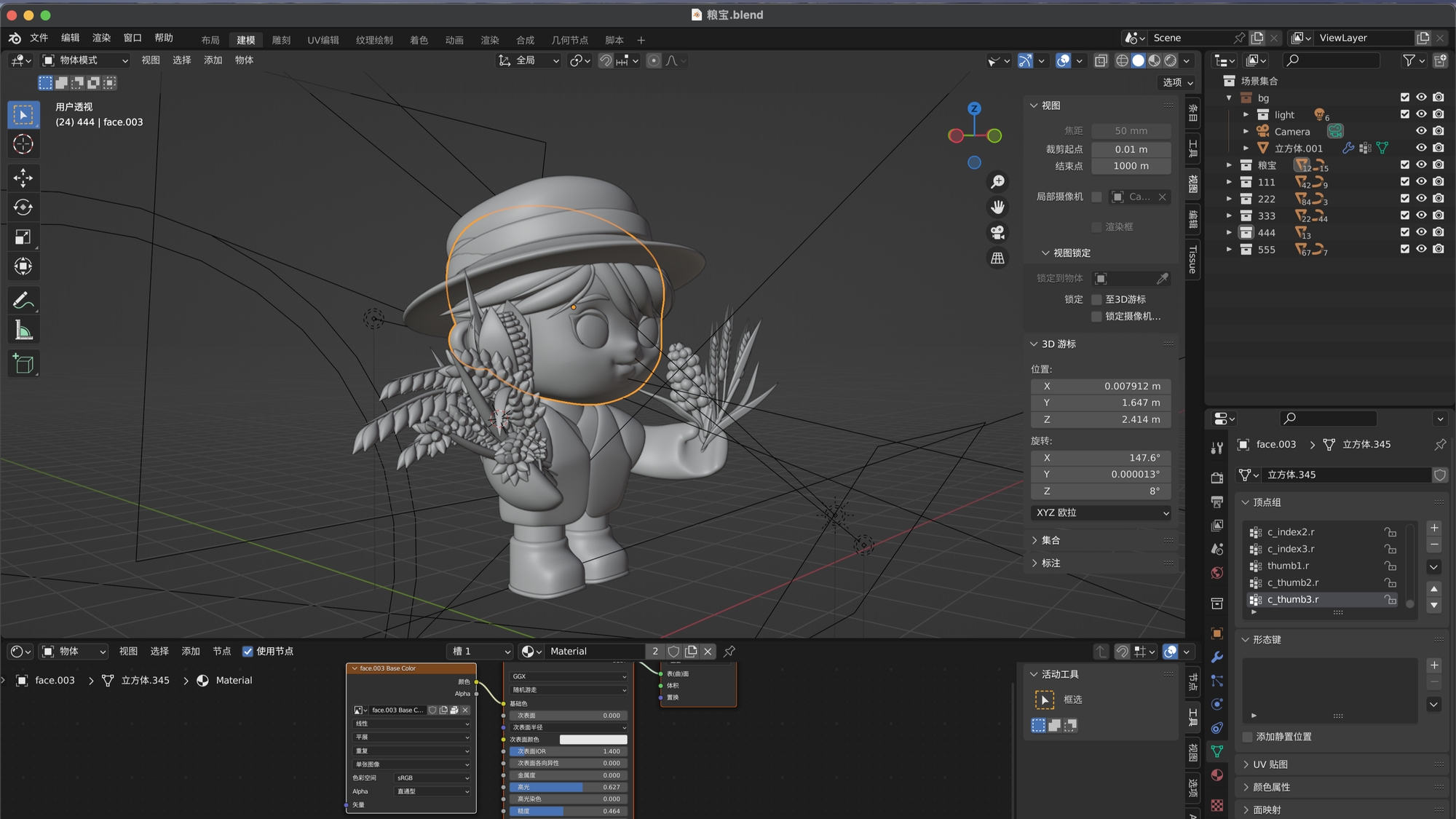The height and width of the screenshot is (819, 1456).
Task: Select the Annotate pencil tool
Action: click(23, 300)
